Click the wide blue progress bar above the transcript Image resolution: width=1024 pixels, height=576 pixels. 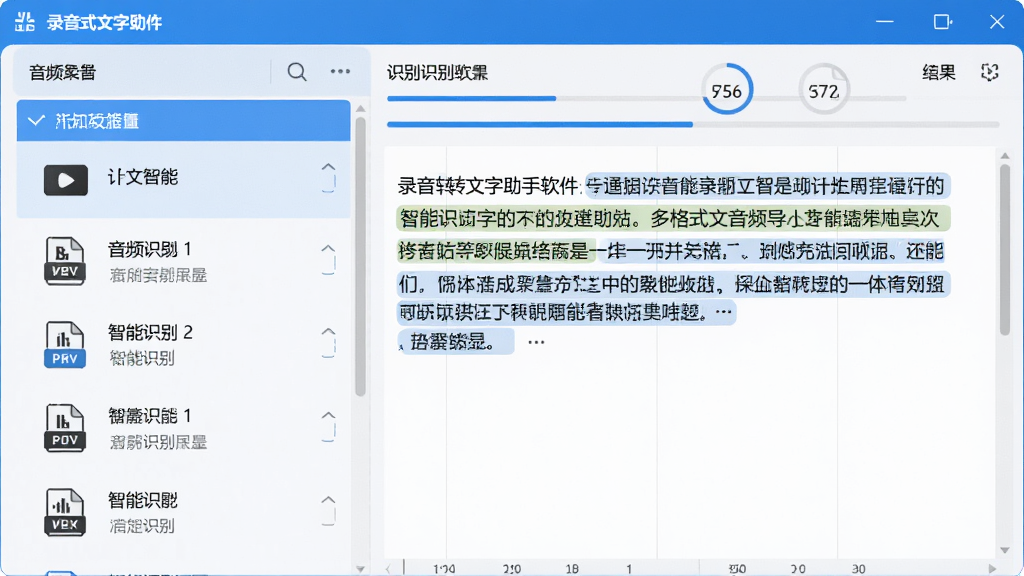693,124
